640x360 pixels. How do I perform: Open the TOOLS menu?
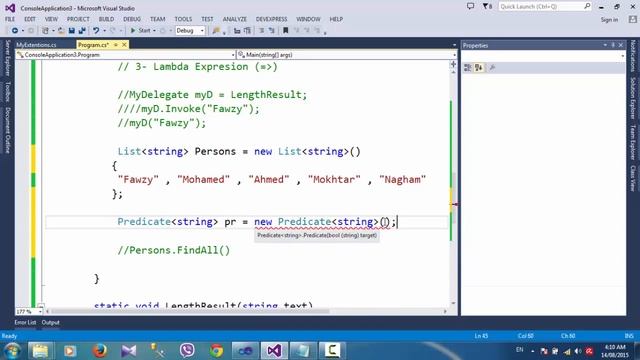pyautogui.click(x=183, y=19)
